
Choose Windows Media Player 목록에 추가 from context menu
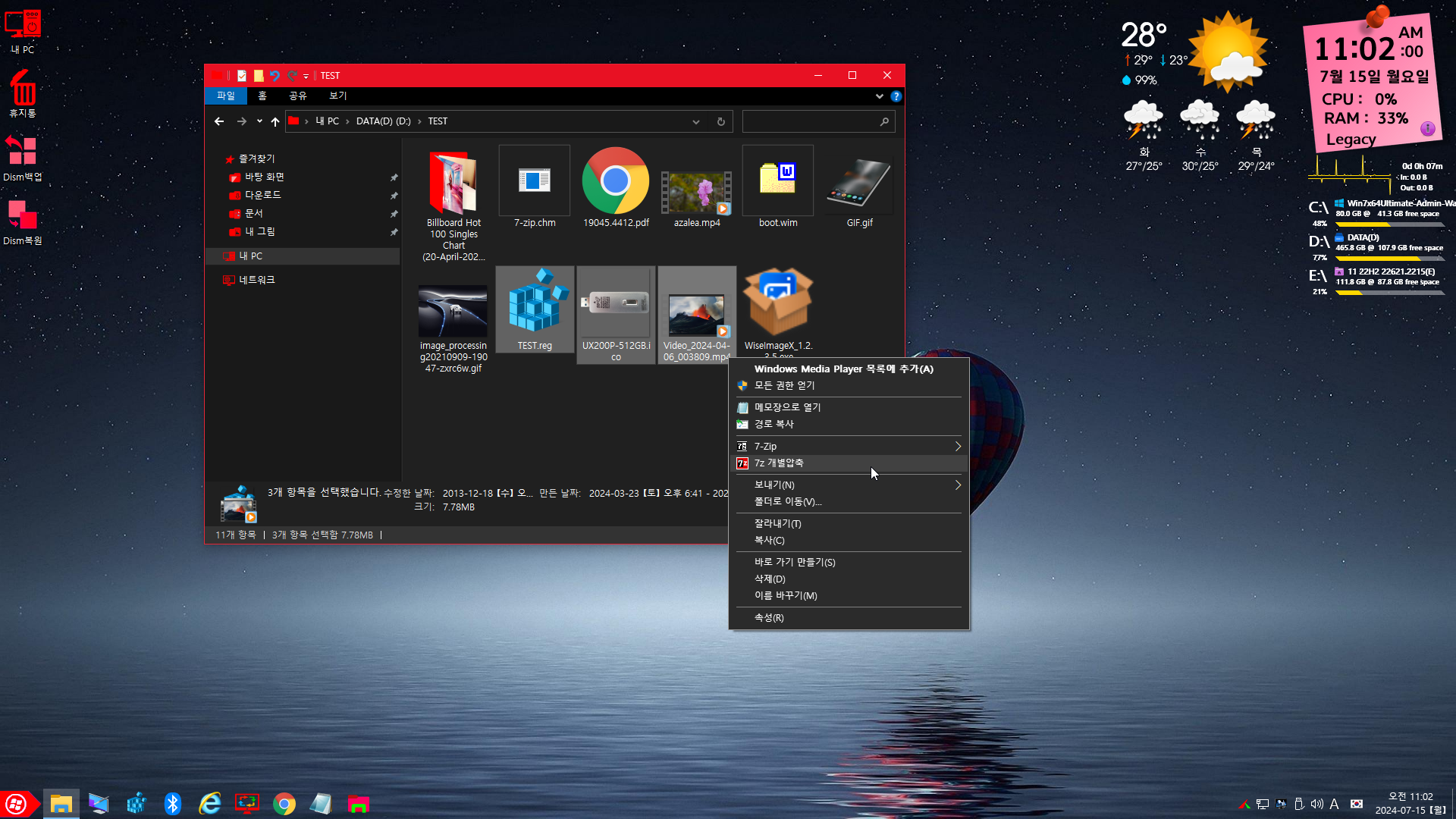(849, 369)
